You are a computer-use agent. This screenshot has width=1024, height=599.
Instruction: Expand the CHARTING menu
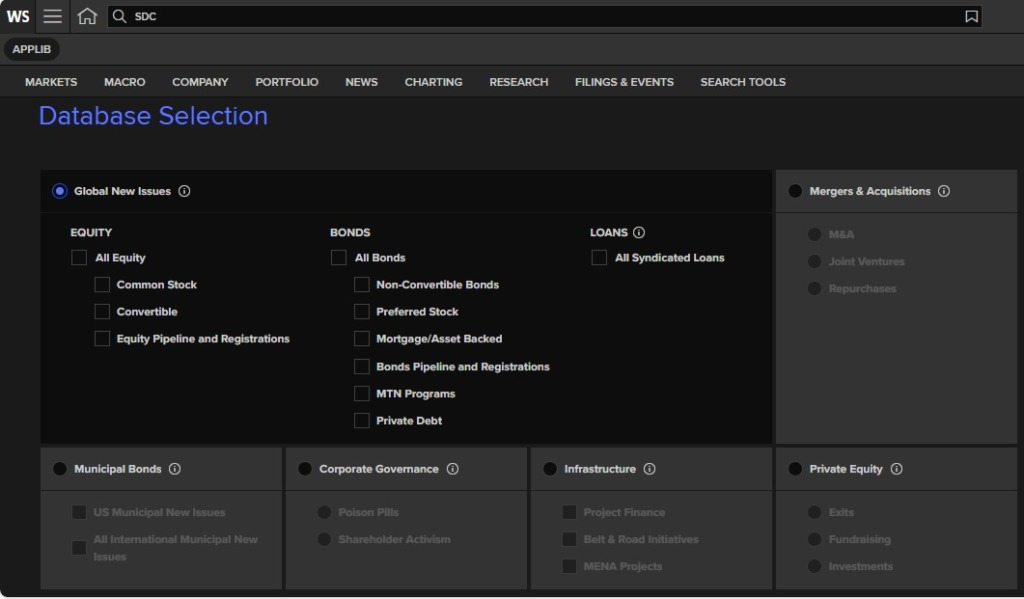[433, 82]
